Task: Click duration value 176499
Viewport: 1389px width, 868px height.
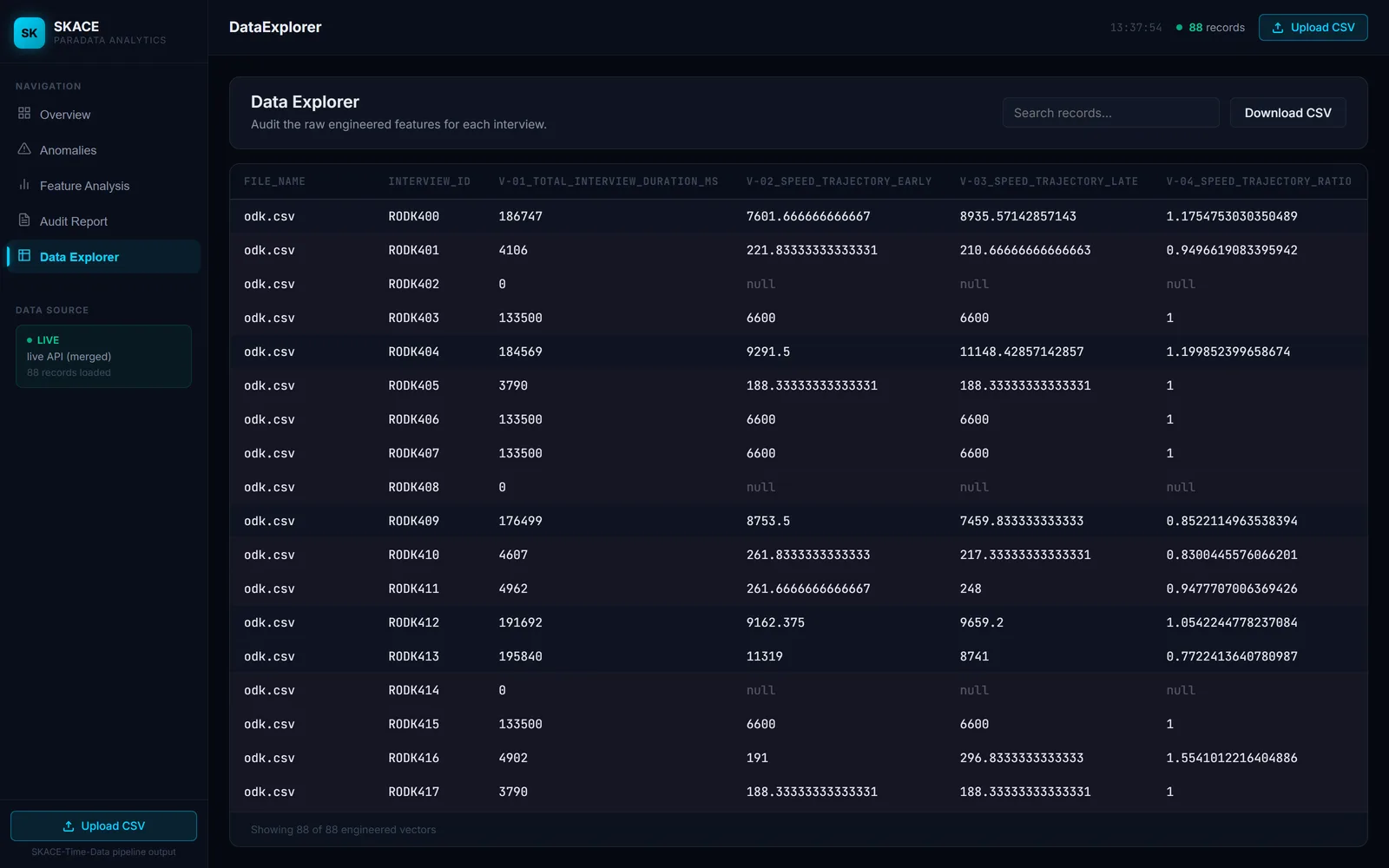Action: click(520, 521)
